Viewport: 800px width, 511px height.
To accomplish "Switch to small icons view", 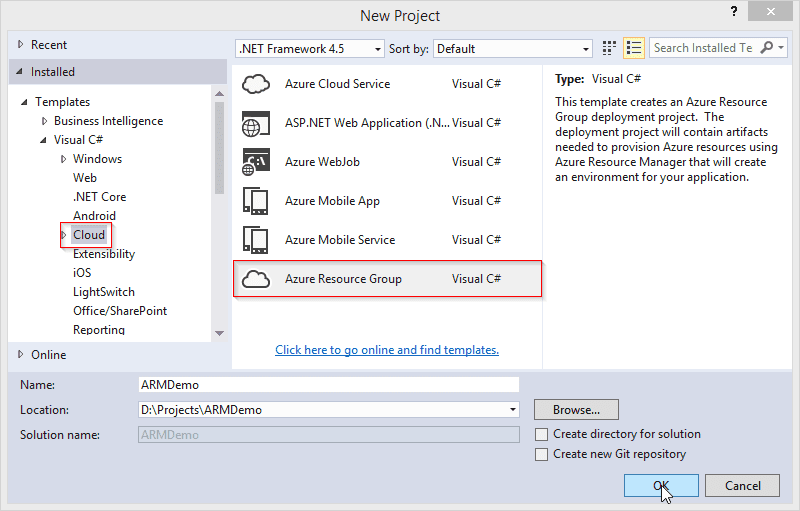I will click(x=609, y=48).
